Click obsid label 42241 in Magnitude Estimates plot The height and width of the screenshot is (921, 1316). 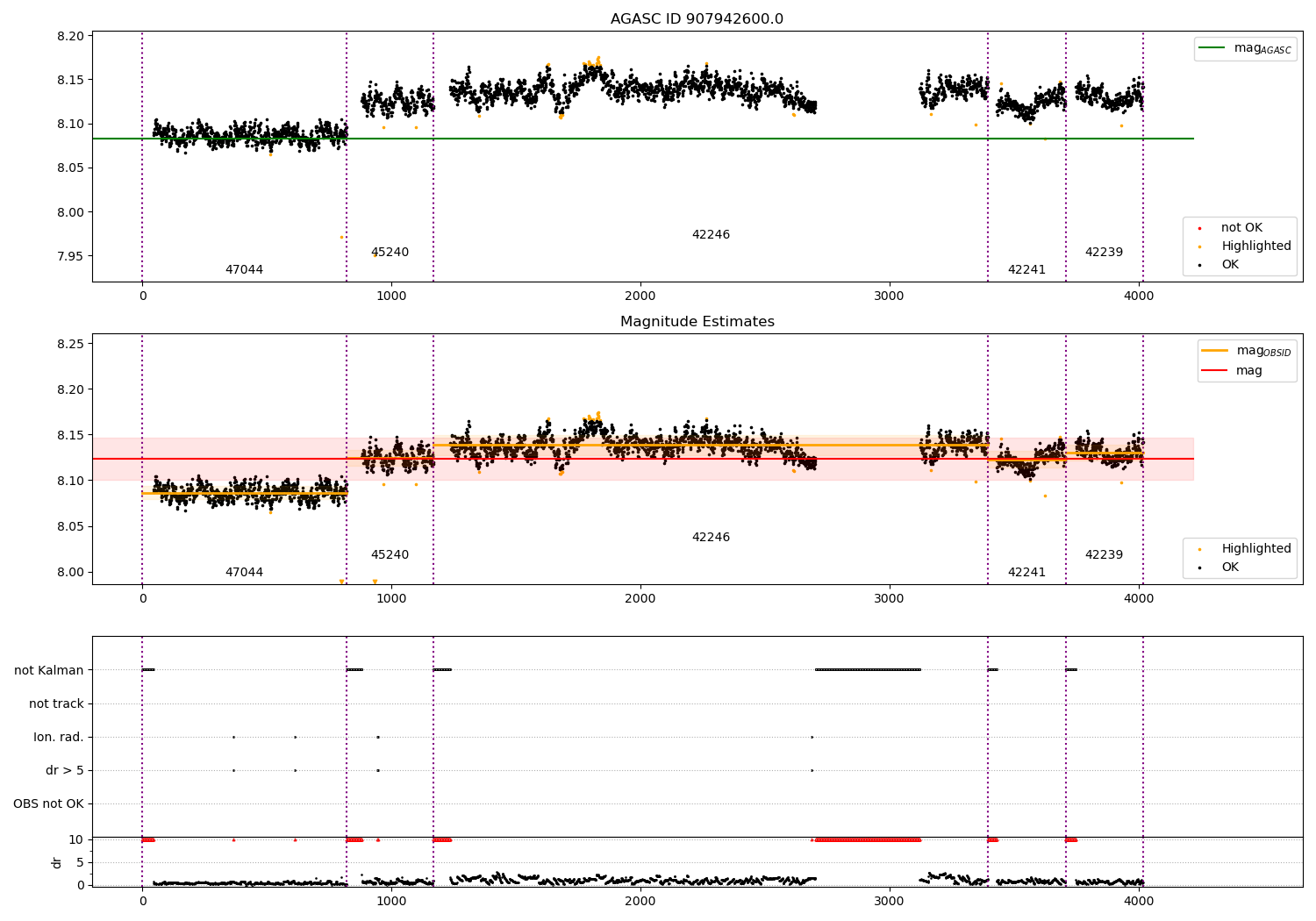tap(1026, 573)
